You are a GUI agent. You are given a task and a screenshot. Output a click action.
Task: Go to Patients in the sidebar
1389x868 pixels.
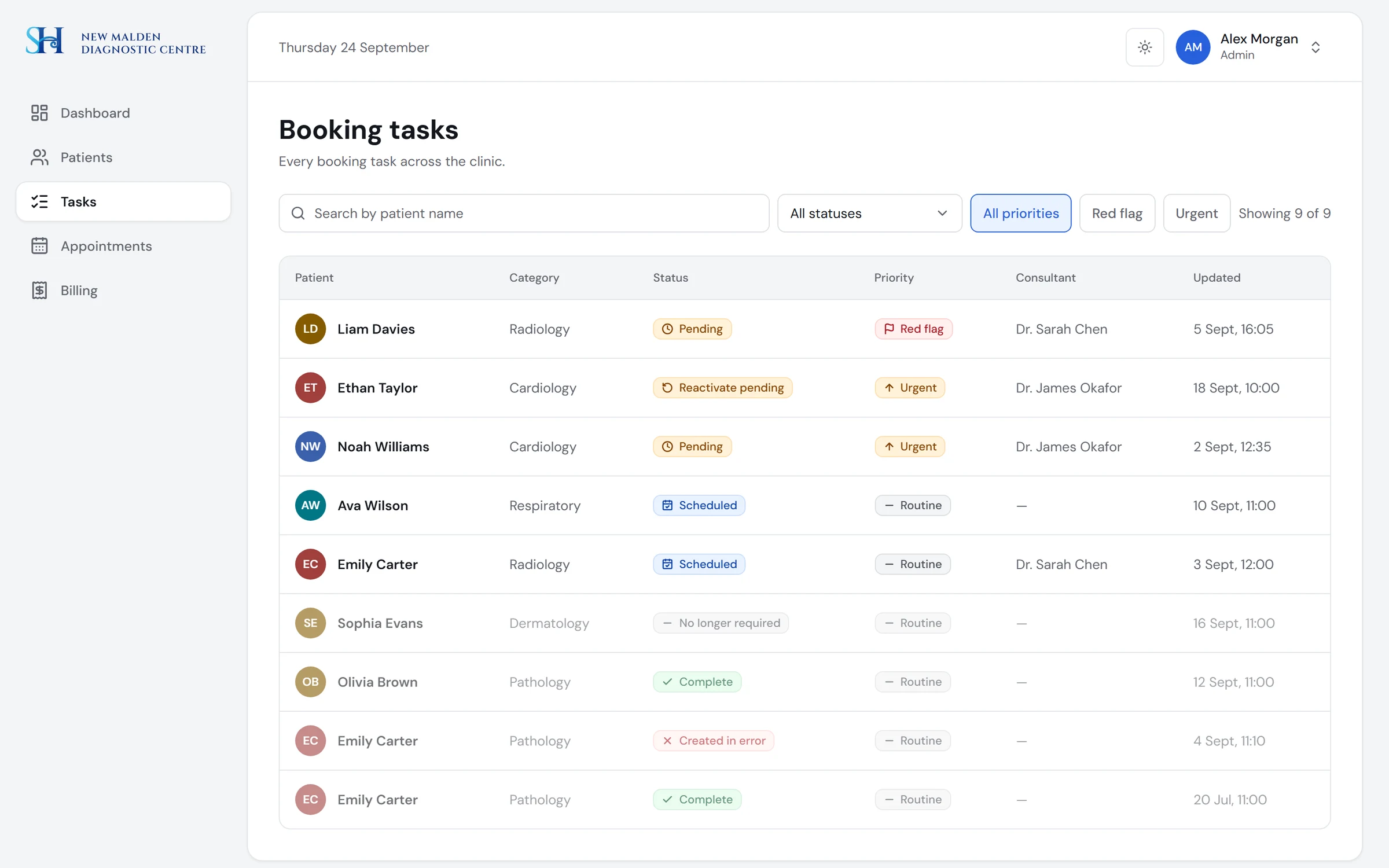click(123, 157)
